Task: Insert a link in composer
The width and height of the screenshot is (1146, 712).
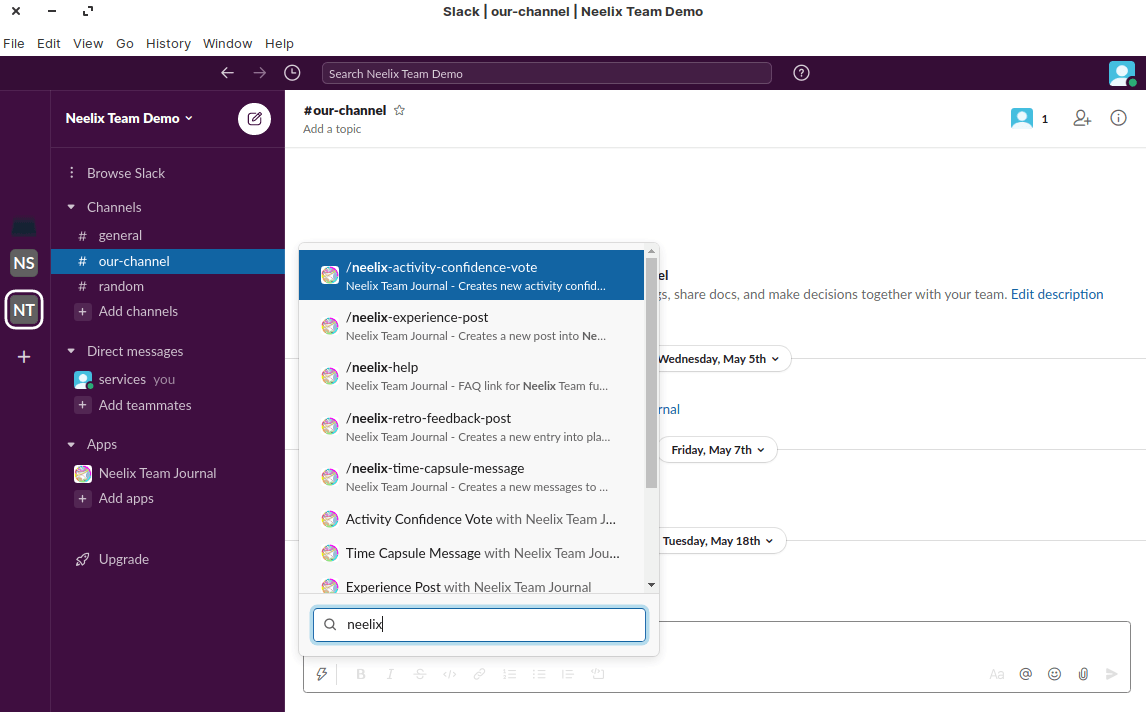Action: pyautogui.click(x=479, y=674)
